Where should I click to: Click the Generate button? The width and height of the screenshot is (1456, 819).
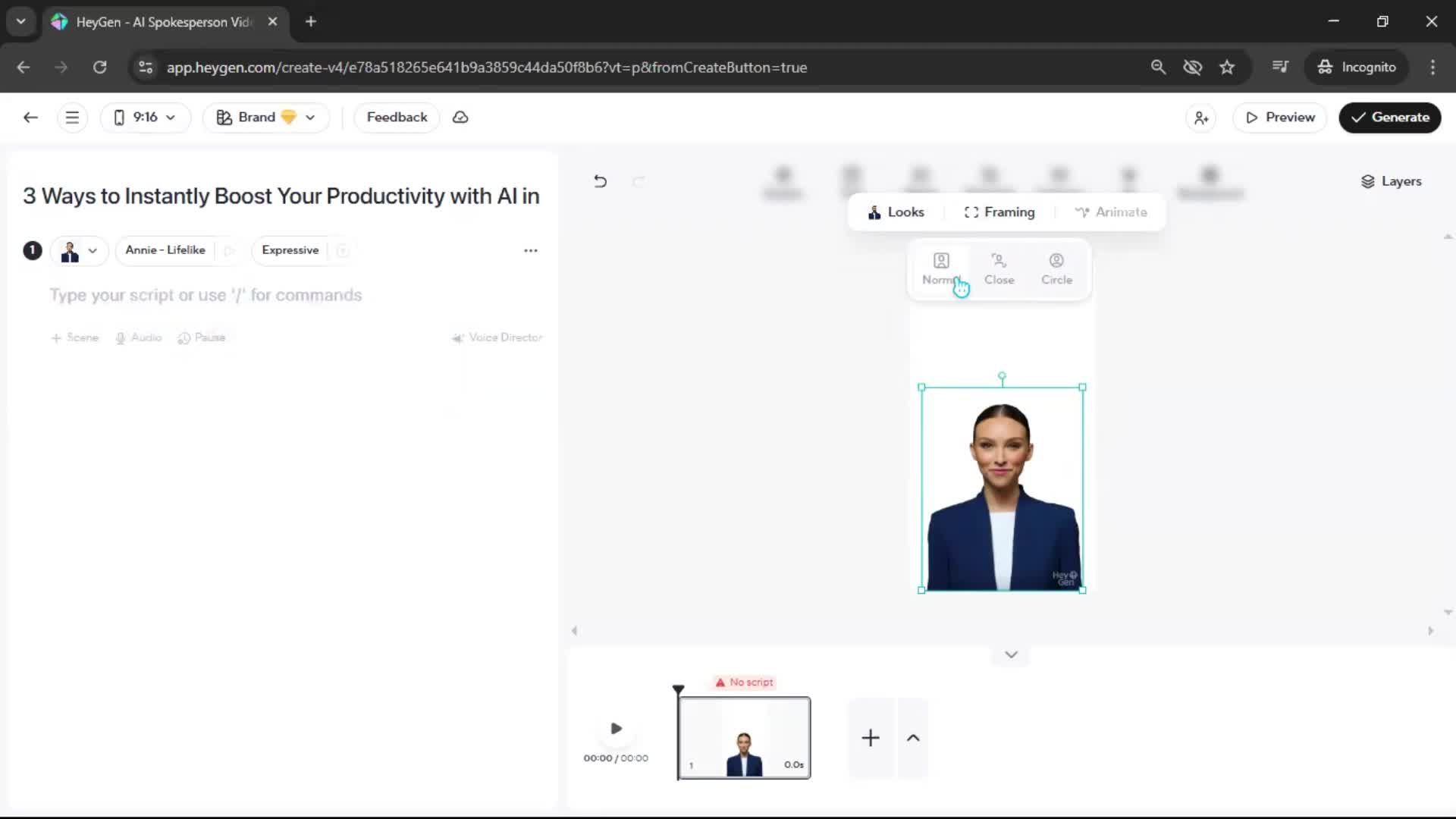point(1389,118)
